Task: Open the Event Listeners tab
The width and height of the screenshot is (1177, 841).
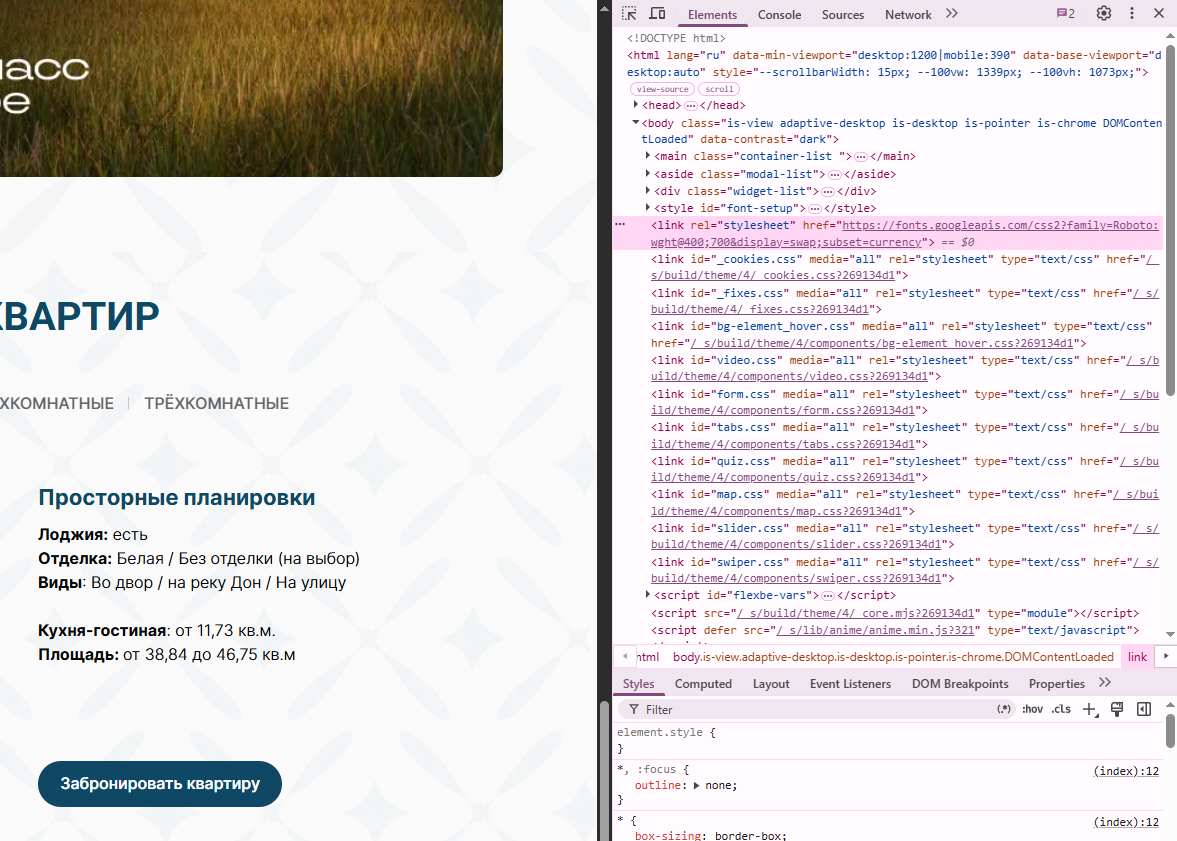Action: (850, 683)
